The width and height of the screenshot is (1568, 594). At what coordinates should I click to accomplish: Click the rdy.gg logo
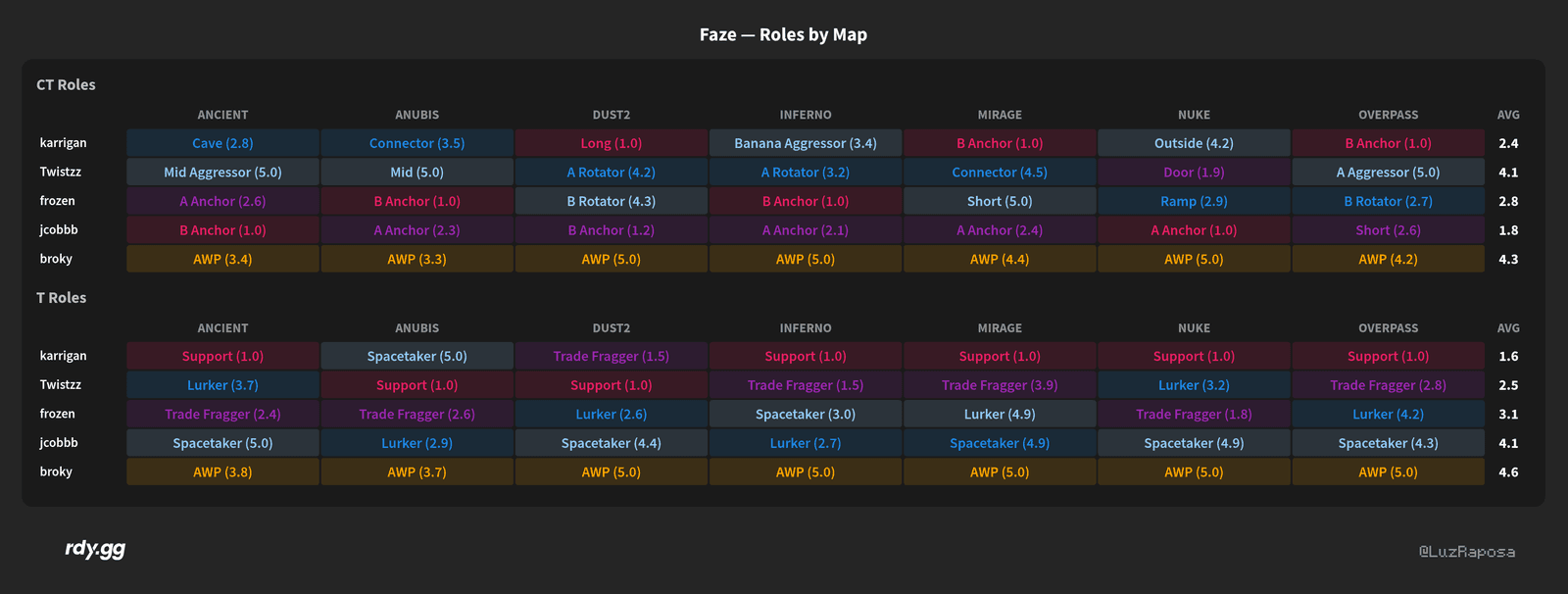pyautogui.click(x=95, y=549)
